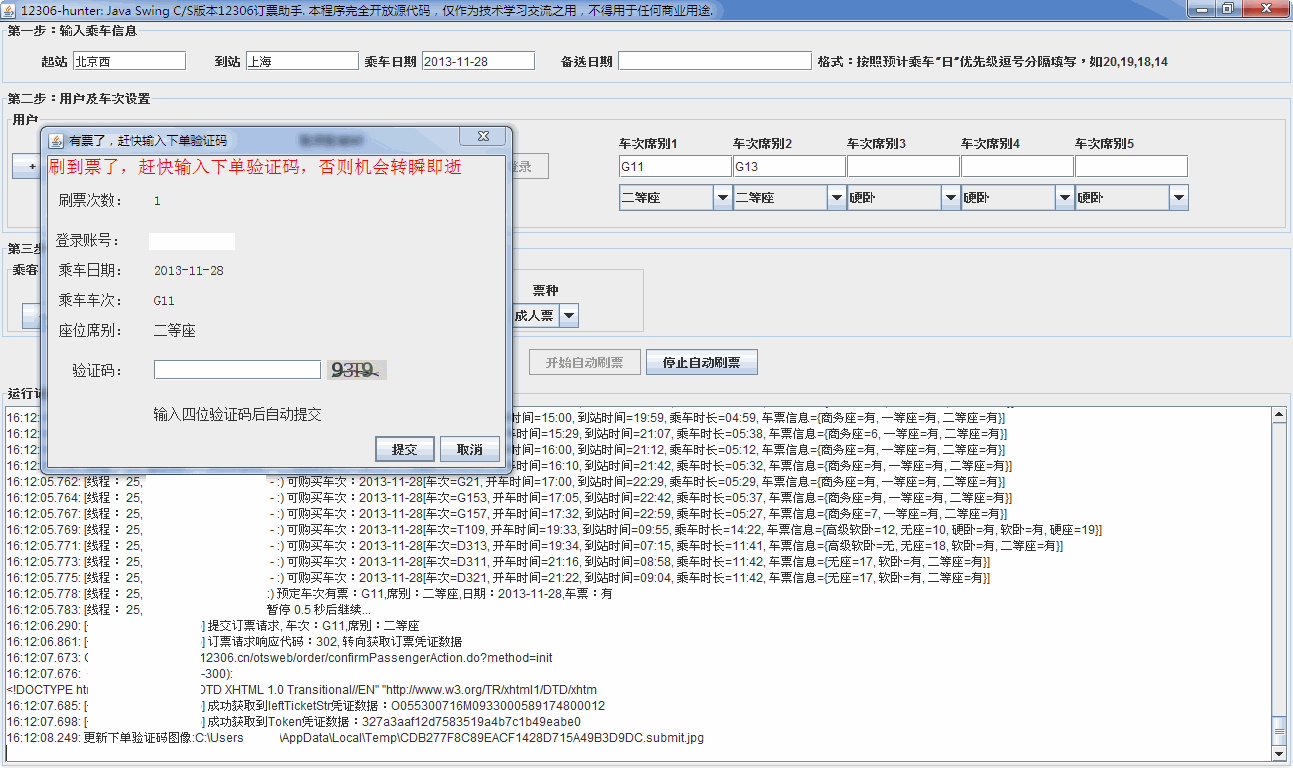Click the log line with 车次=G157

[508, 514]
